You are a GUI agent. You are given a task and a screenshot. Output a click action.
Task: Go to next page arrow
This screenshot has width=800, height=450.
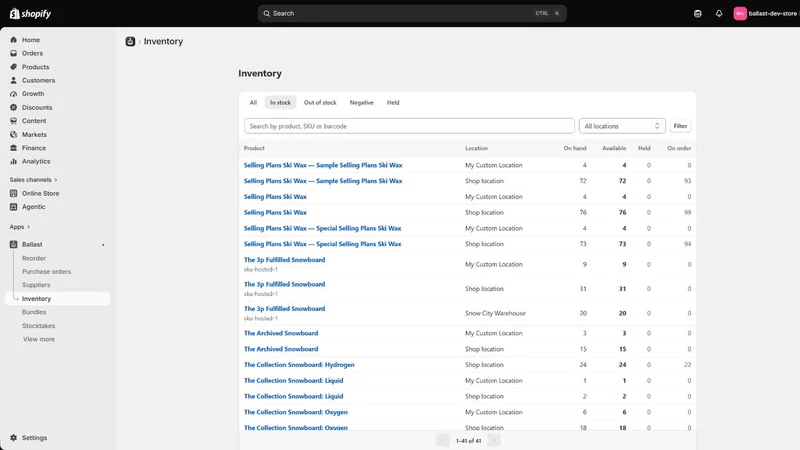tap(494, 440)
